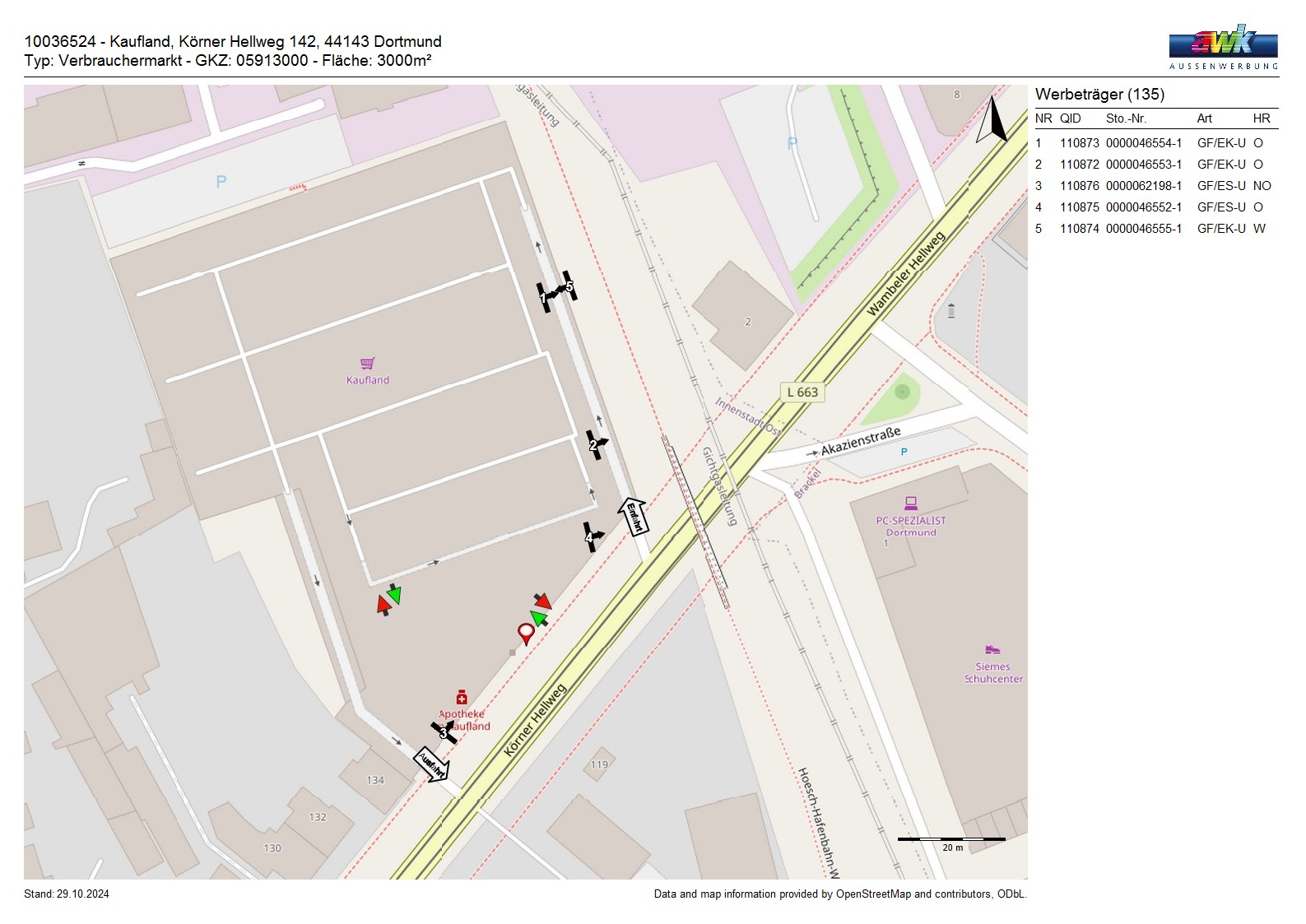Select billboard marker number 3
The width and height of the screenshot is (1306, 924).
(444, 731)
